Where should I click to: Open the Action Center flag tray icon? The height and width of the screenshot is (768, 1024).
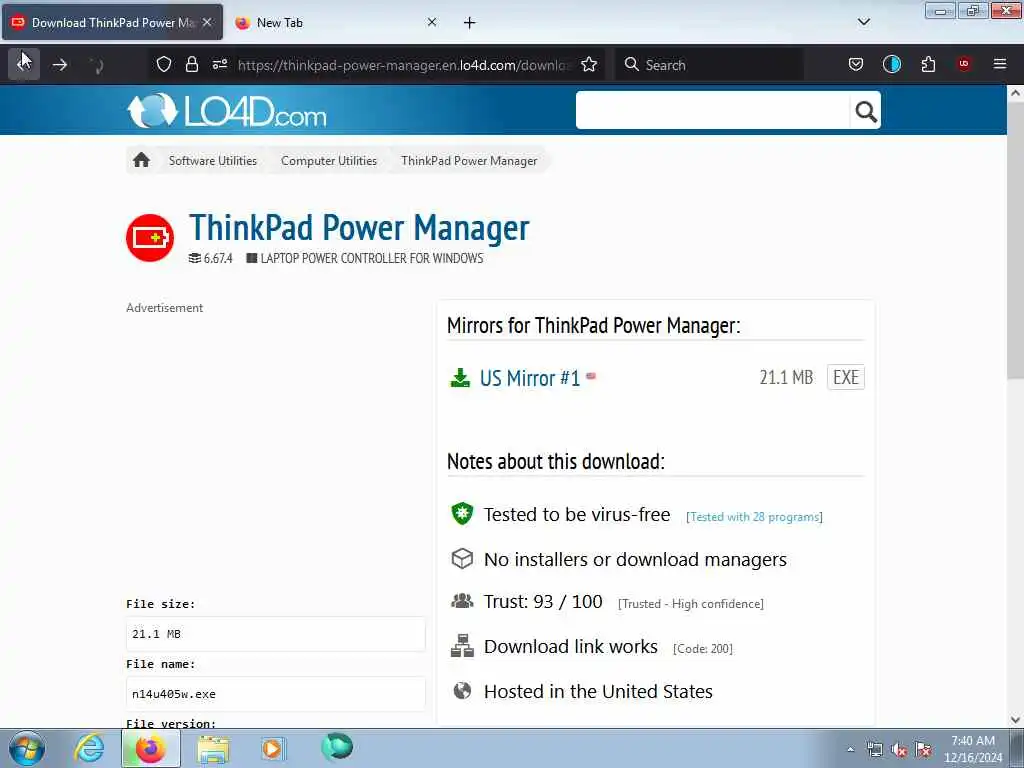pyautogui.click(x=923, y=750)
